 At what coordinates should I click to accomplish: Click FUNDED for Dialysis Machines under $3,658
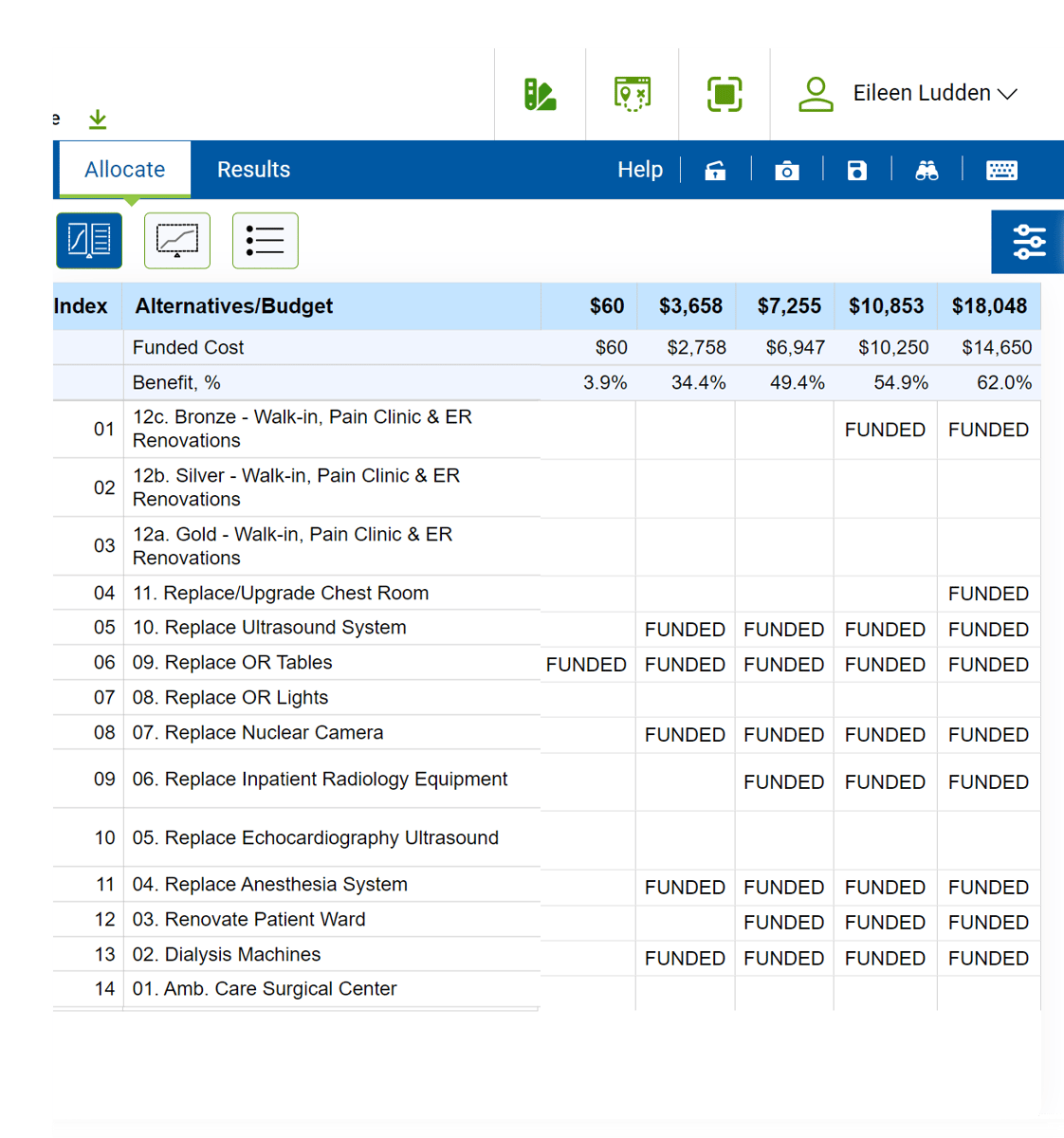point(685,959)
